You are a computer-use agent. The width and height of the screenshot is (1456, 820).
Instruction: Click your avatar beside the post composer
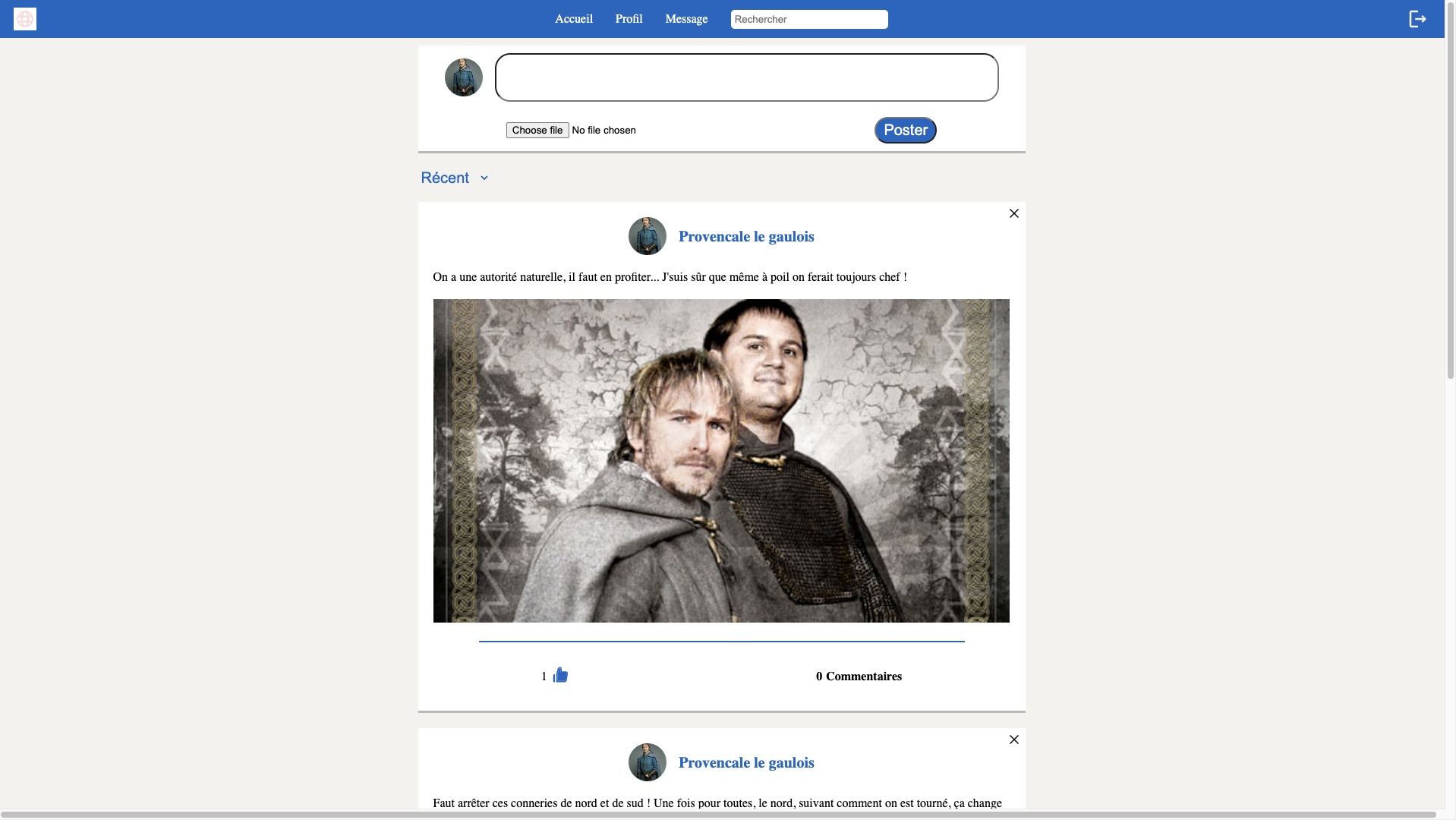click(464, 77)
